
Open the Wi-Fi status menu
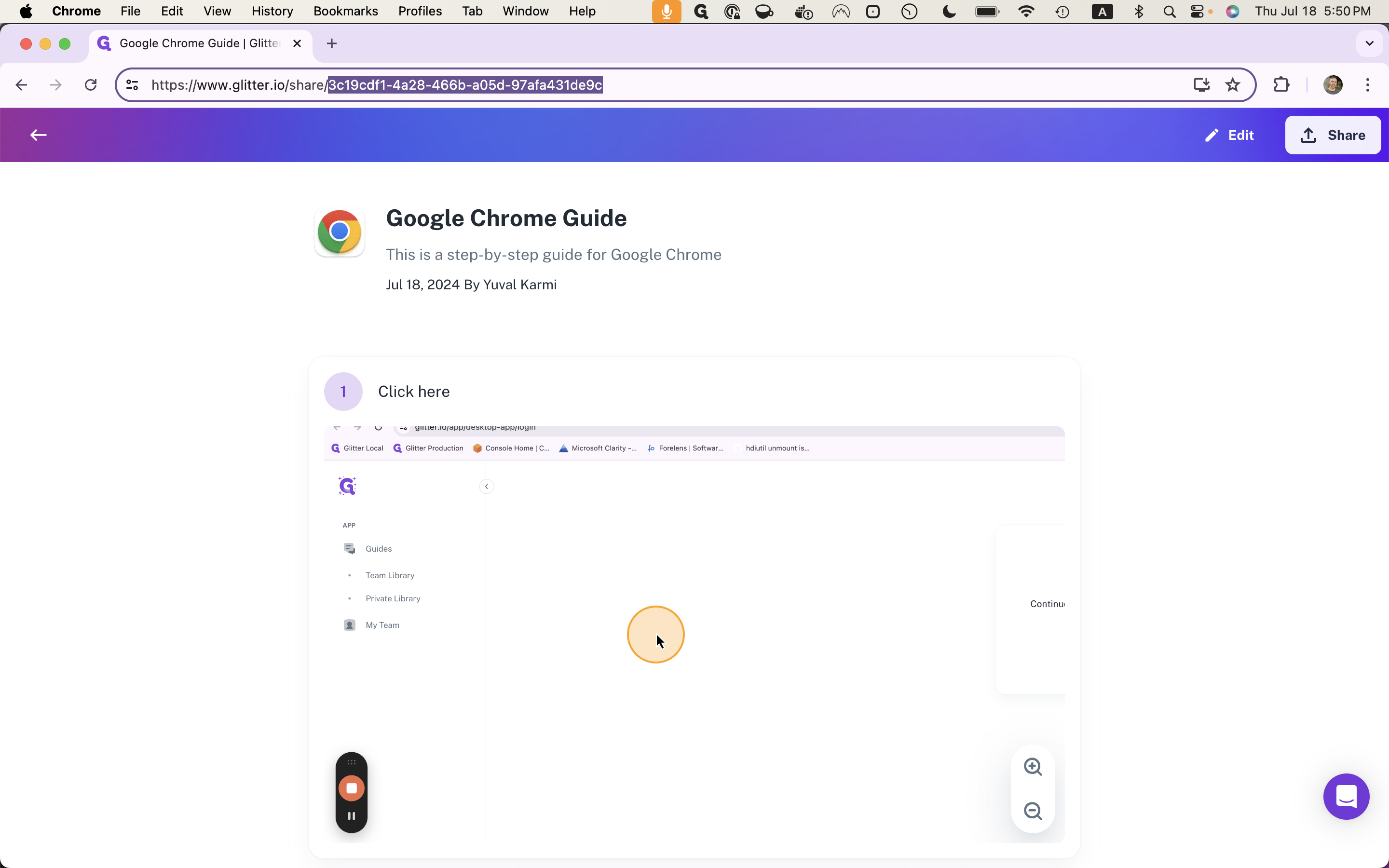coord(1026,12)
